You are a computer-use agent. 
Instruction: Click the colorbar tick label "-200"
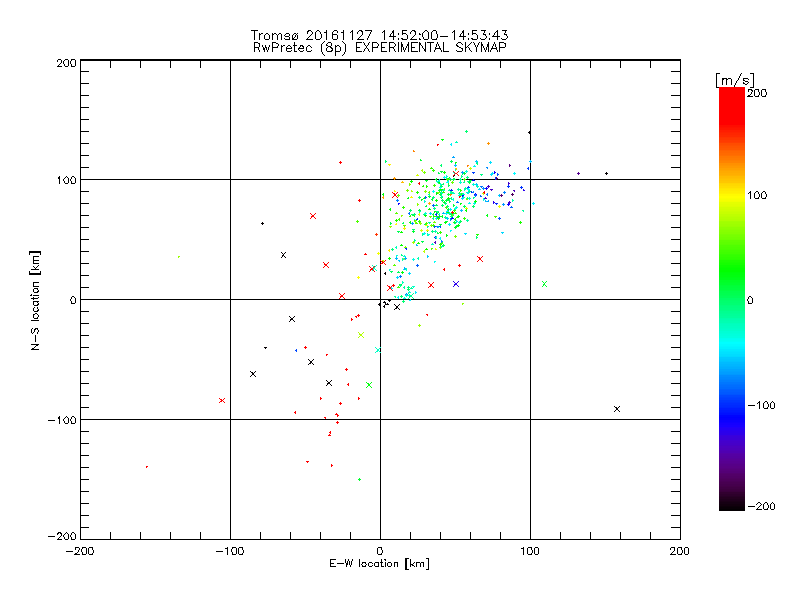[761, 506]
